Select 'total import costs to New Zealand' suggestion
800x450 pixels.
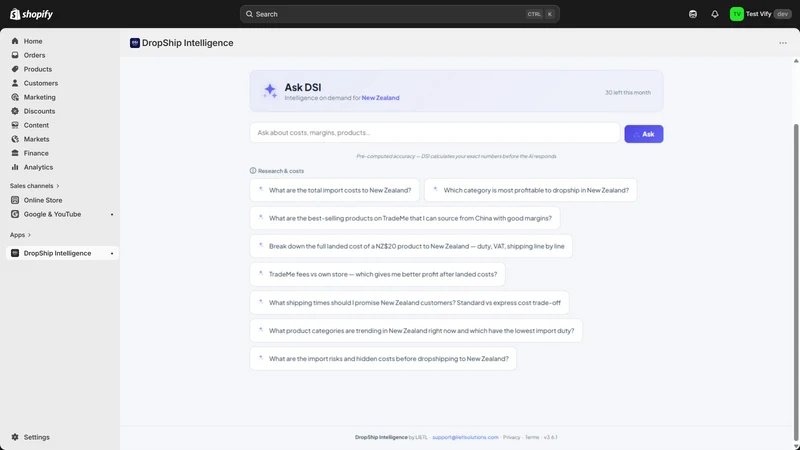click(334, 190)
